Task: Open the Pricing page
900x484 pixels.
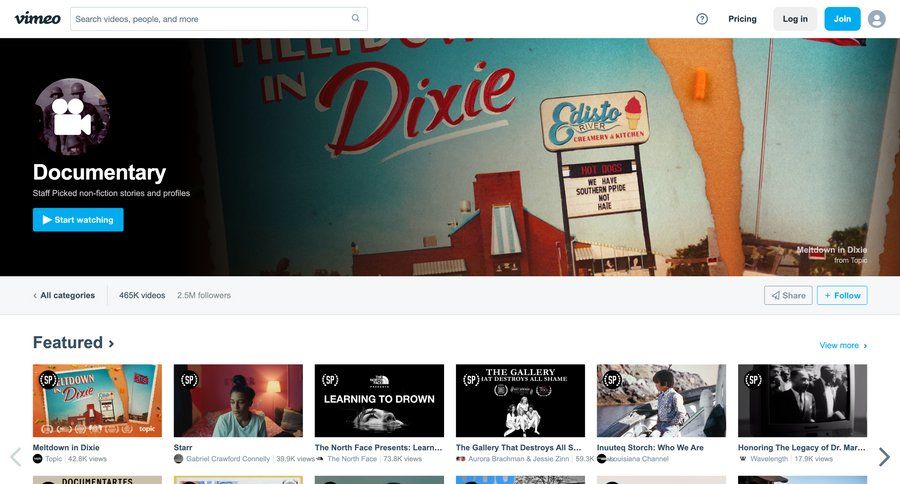Action: [742, 19]
